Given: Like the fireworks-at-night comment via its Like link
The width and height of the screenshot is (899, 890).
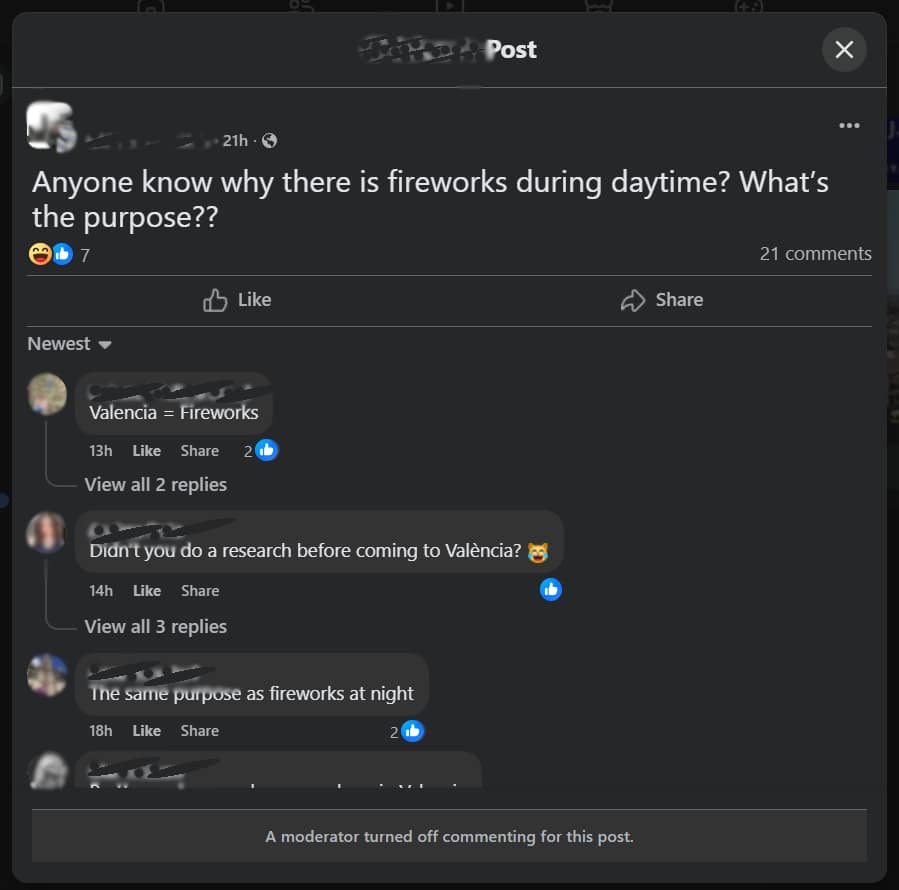Looking at the screenshot, I should (x=146, y=731).
